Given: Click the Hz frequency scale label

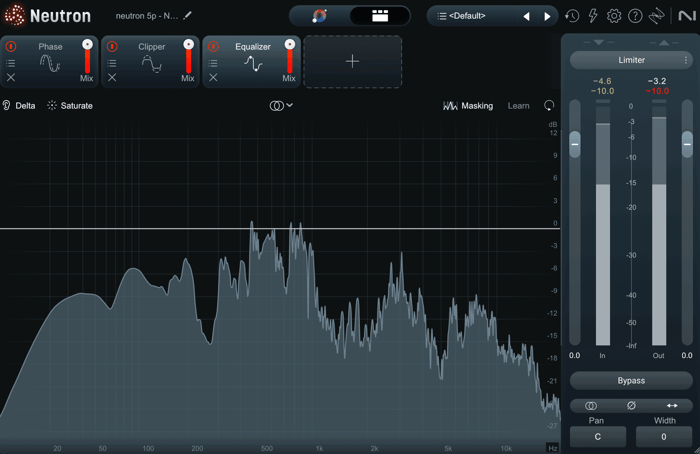Looking at the screenshot, I should coord(553,448).
